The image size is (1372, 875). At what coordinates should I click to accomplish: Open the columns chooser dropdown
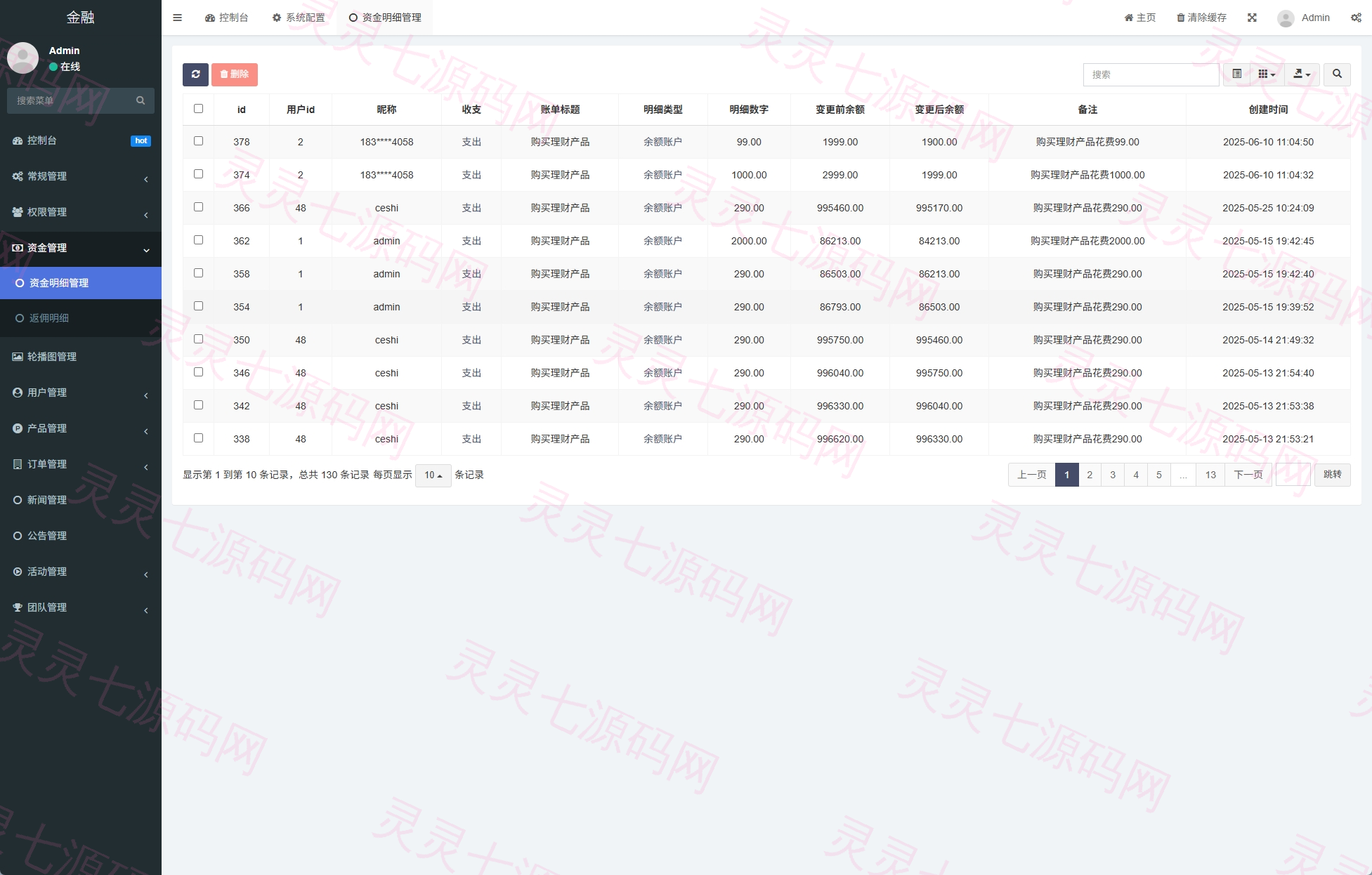tap(1267, 74)
